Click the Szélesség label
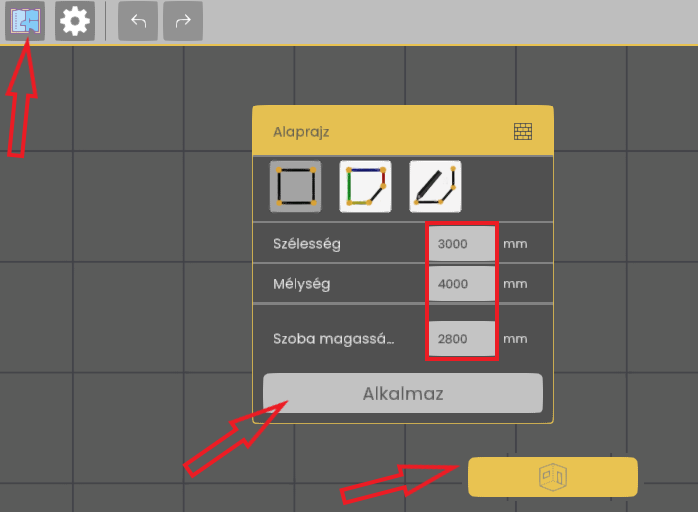Viewport: 698px width, 512px height. tap(307, 244)
